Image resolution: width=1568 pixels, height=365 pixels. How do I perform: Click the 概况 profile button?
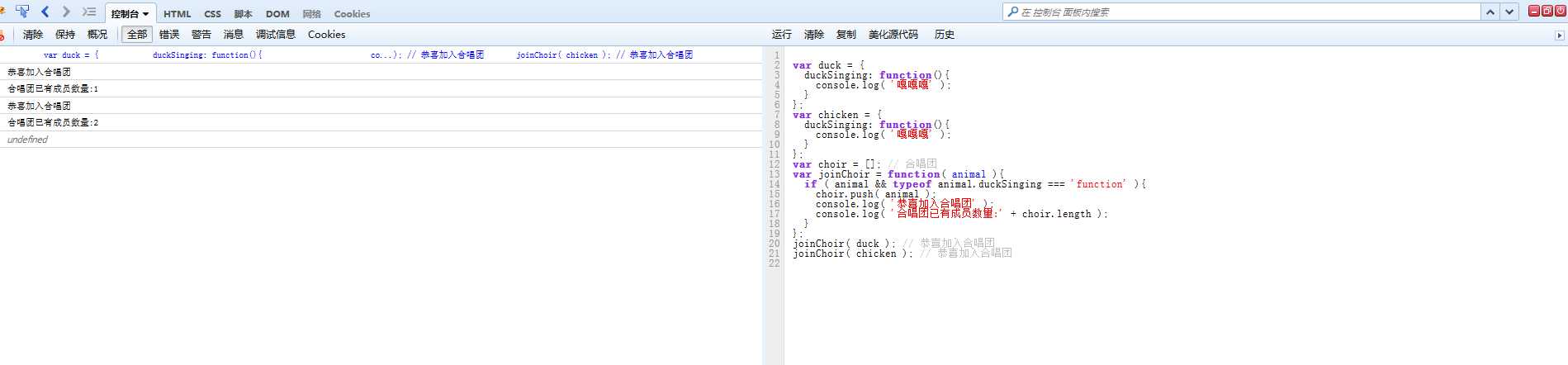(x=97, y=35)
